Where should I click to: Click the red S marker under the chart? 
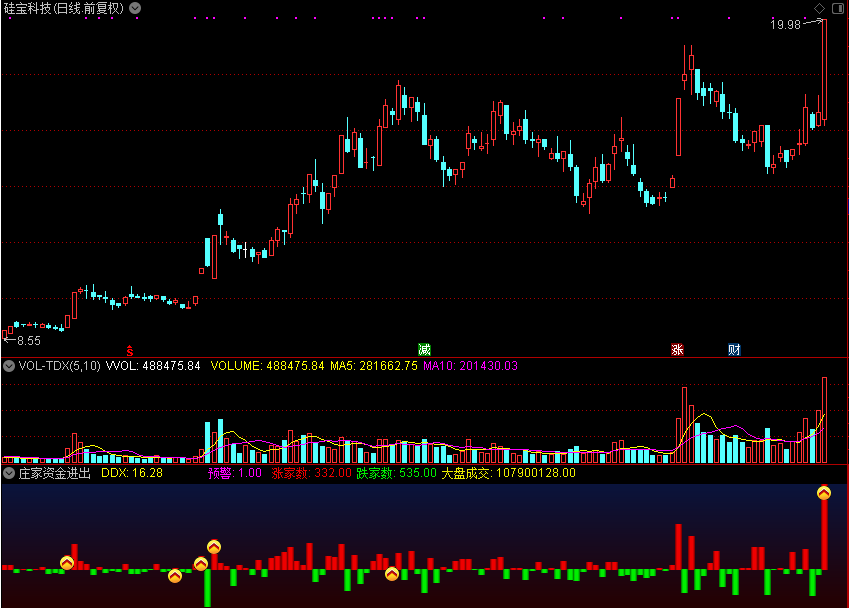tap(129, 350)
